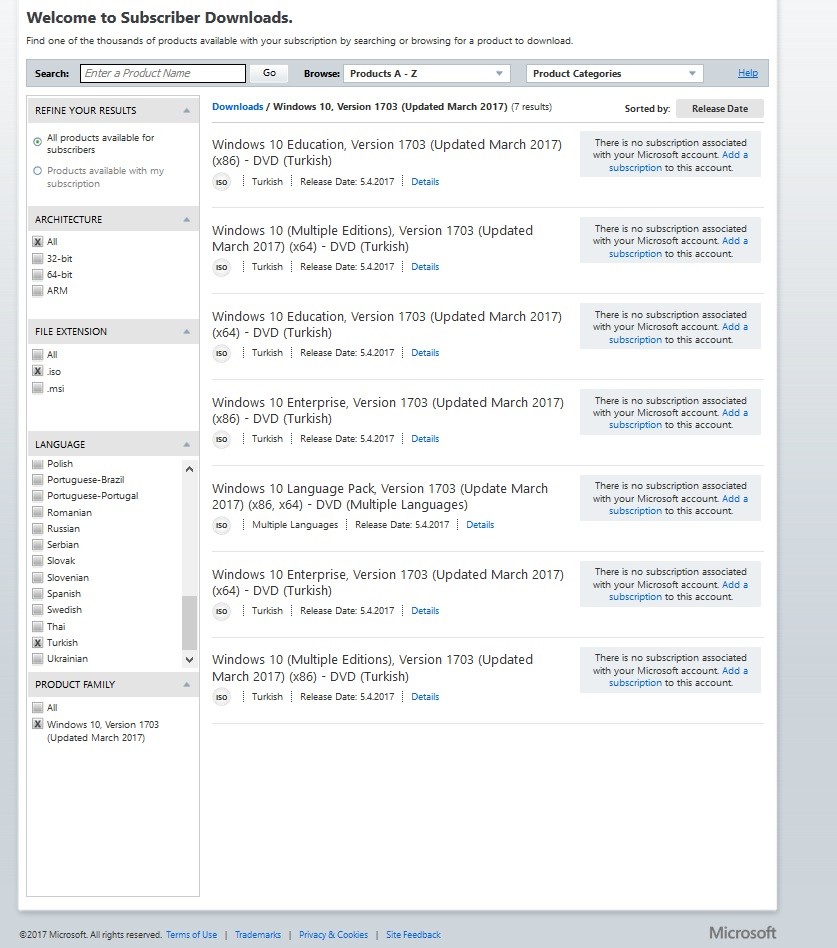Collapse the File Extension filter section
837x948 pixels.
pos(187,332)
